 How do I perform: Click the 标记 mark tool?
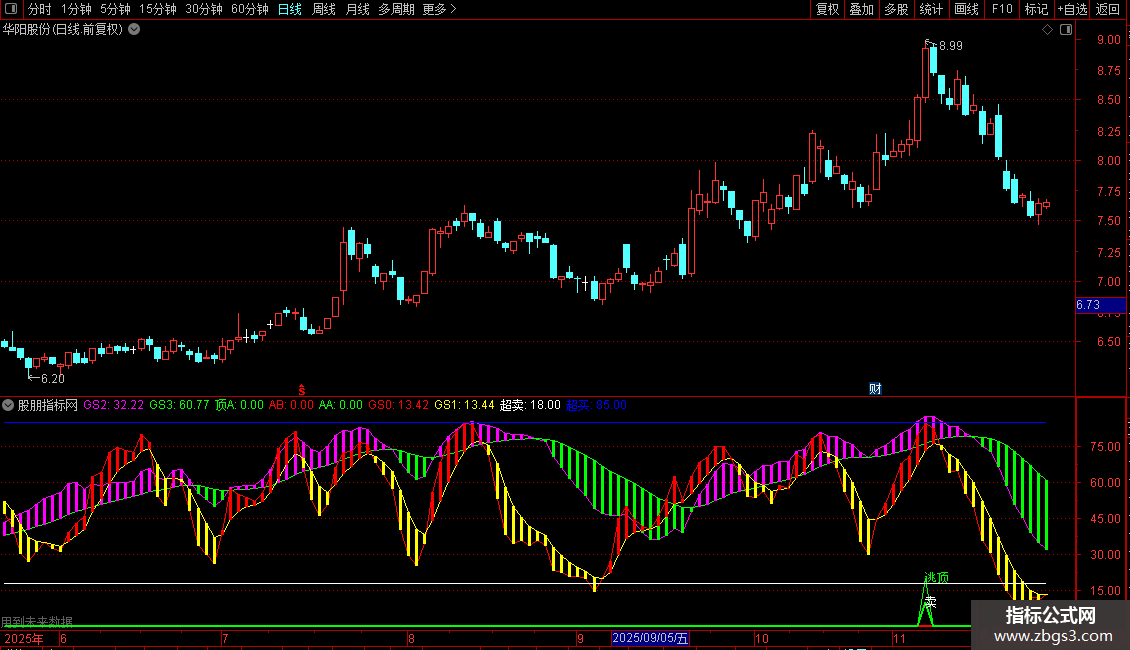[x=1036, y=10]
